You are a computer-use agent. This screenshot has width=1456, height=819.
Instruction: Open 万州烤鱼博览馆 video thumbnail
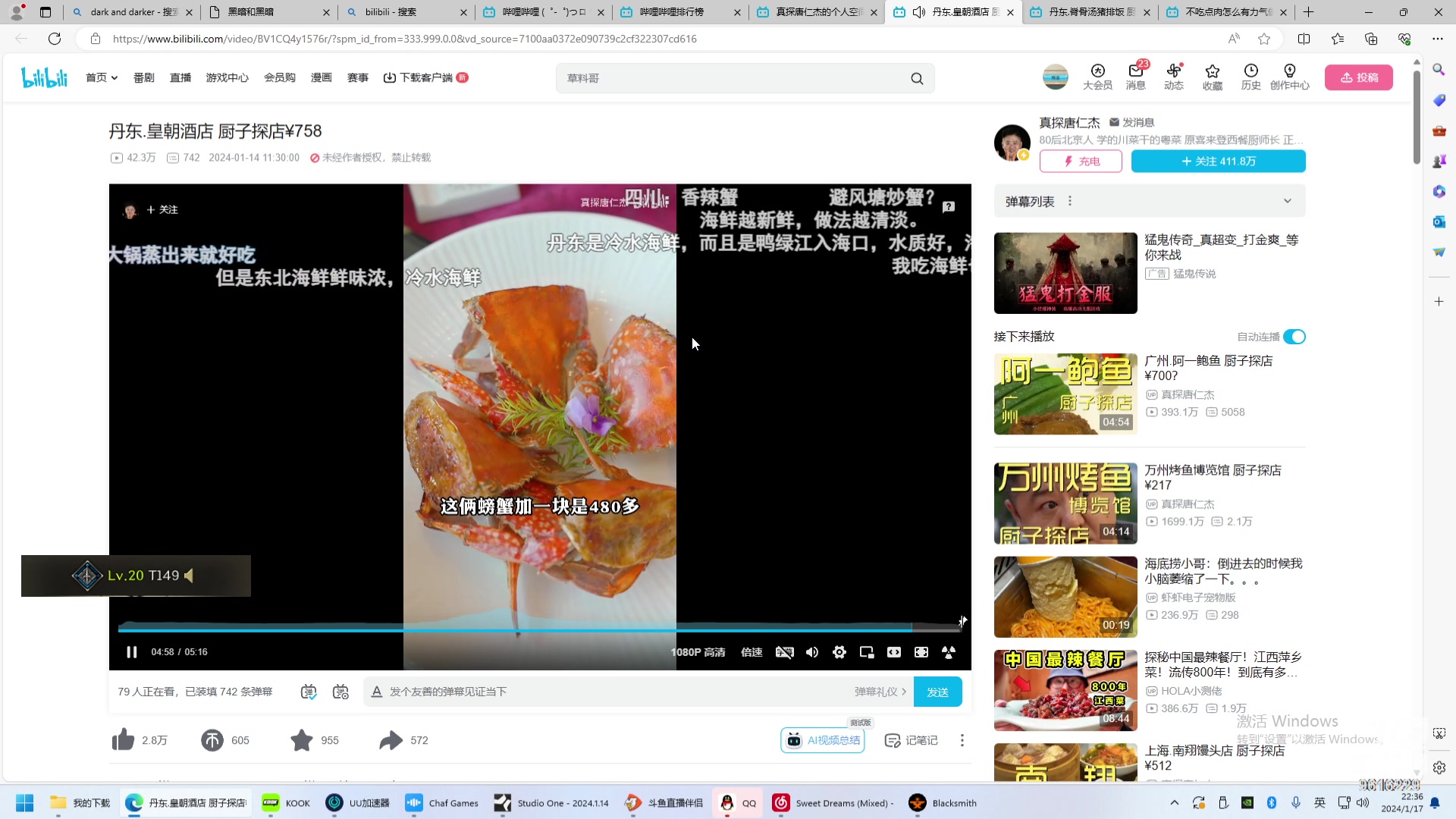[1065, 504]
